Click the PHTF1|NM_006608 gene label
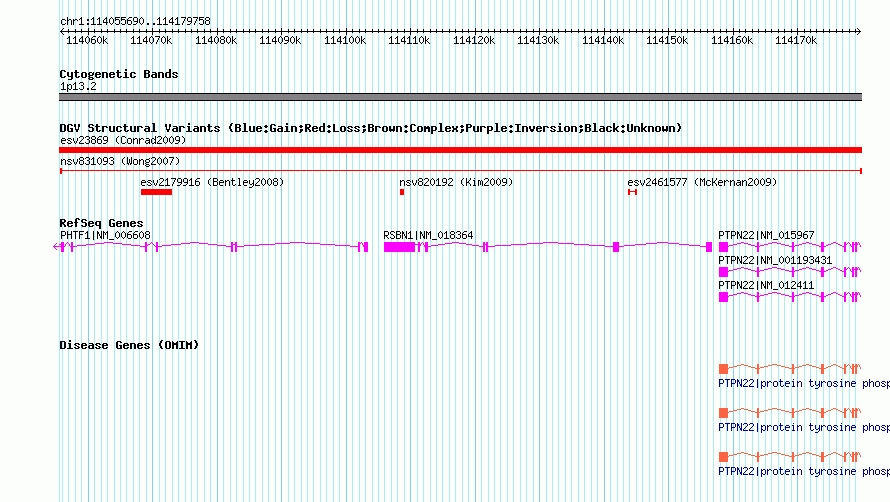 point(106,235)
